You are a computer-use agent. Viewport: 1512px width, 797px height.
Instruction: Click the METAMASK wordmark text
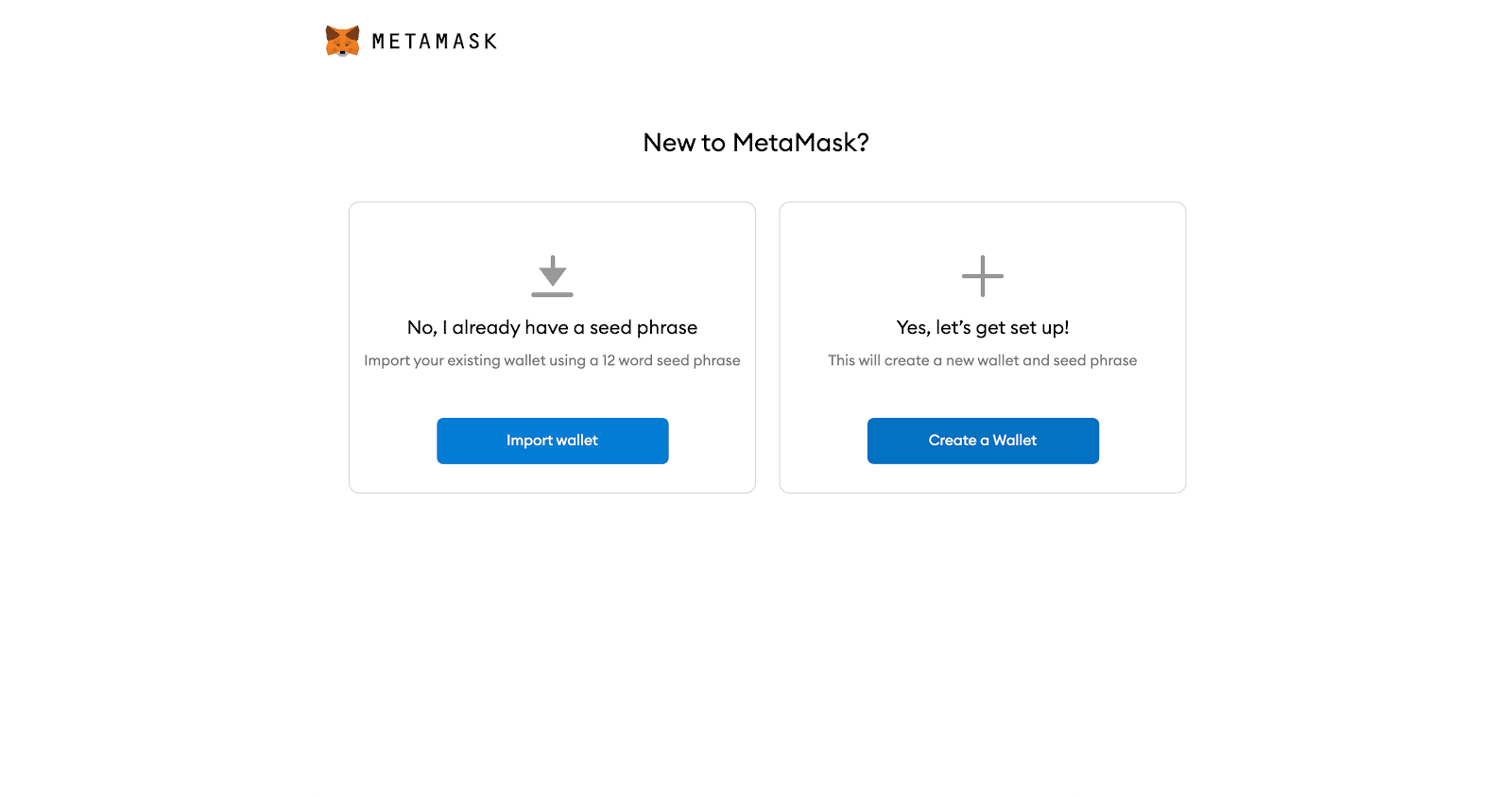pos(434,42)
